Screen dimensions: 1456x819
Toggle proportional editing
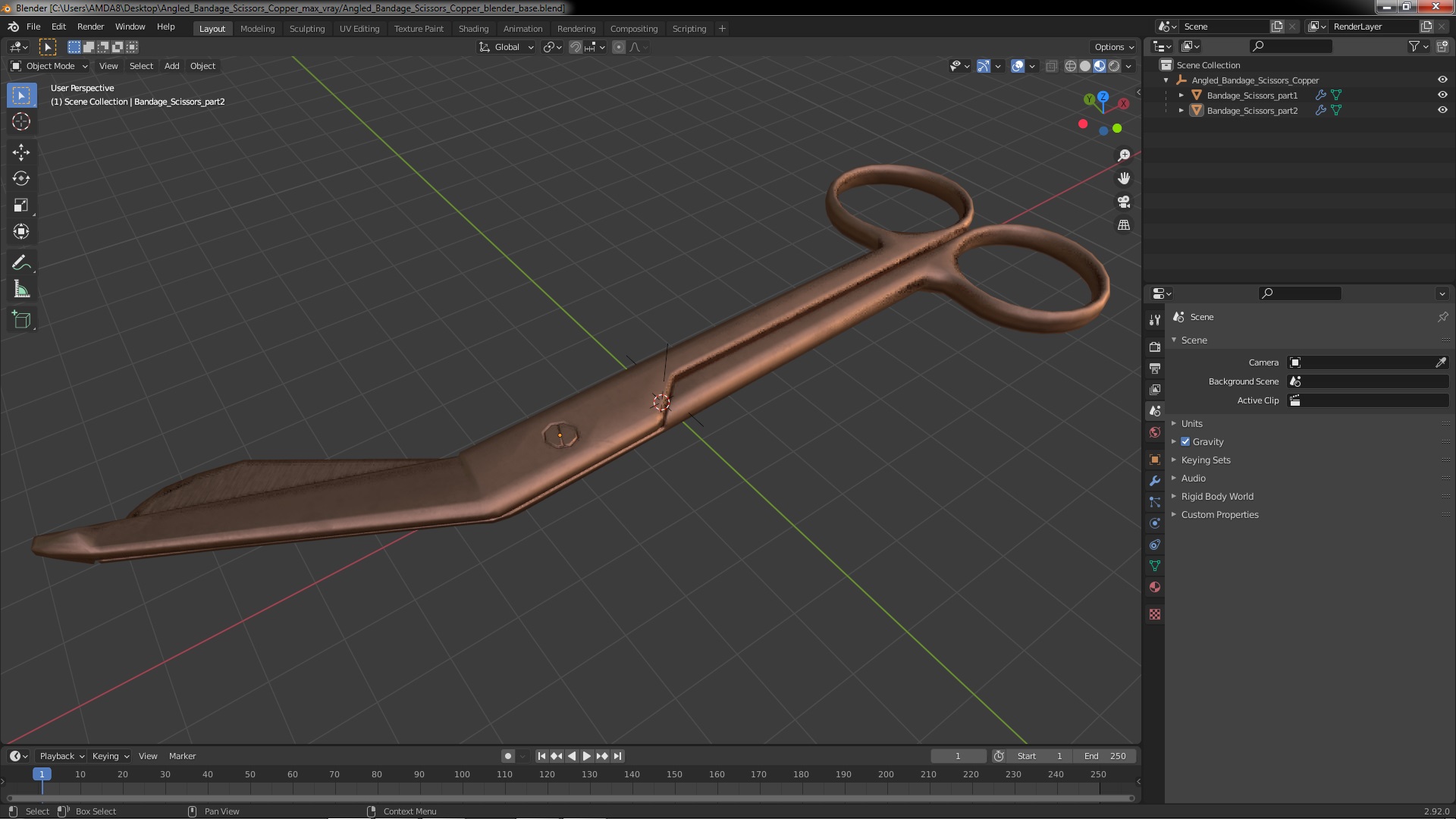[619, 47]
